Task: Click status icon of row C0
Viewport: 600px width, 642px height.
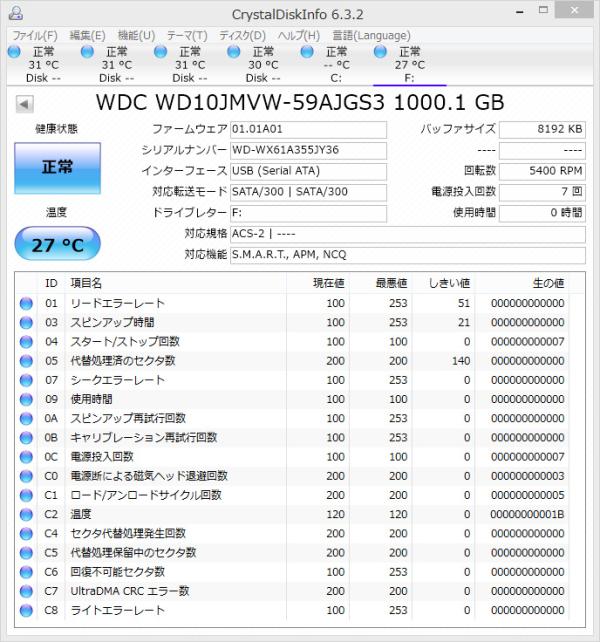Action: point(26,476)
